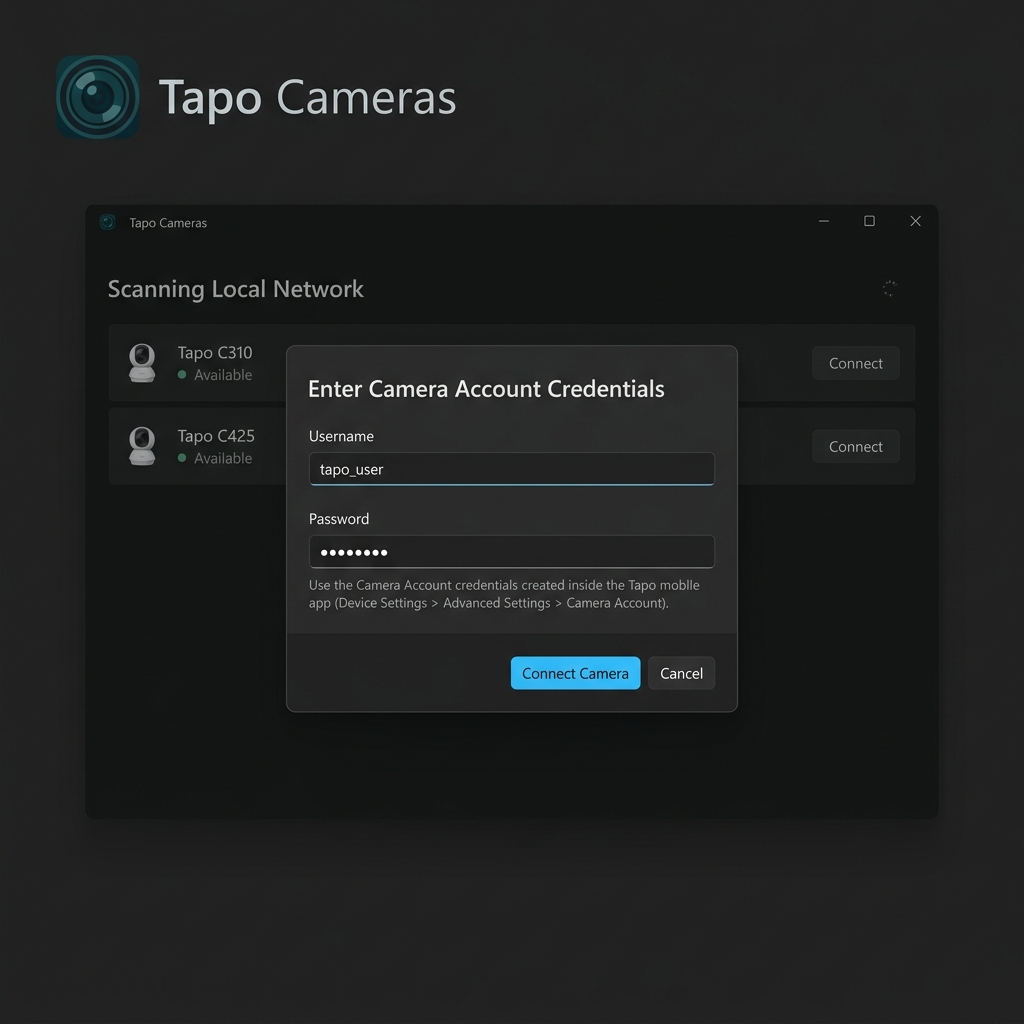Screen dimensions: 1024x1024
Task: Maximize the Tapo Cameras window
Action: [869, 221]
